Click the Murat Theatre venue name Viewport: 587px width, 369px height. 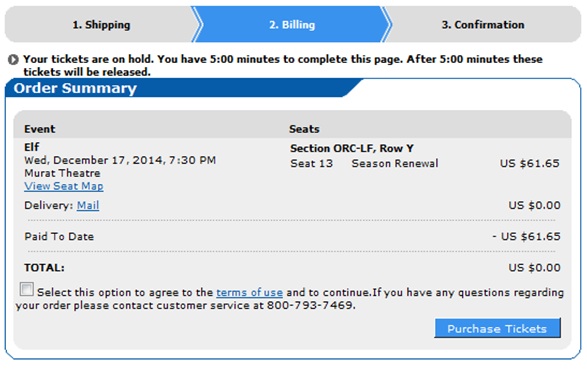[62, 173]
